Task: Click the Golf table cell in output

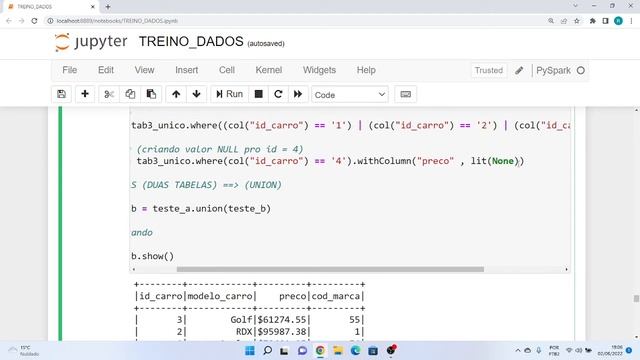Action: [241, 320]
